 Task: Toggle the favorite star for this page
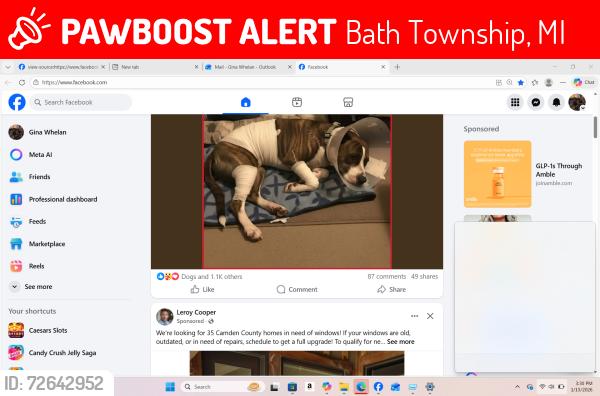tap(521, 82)
